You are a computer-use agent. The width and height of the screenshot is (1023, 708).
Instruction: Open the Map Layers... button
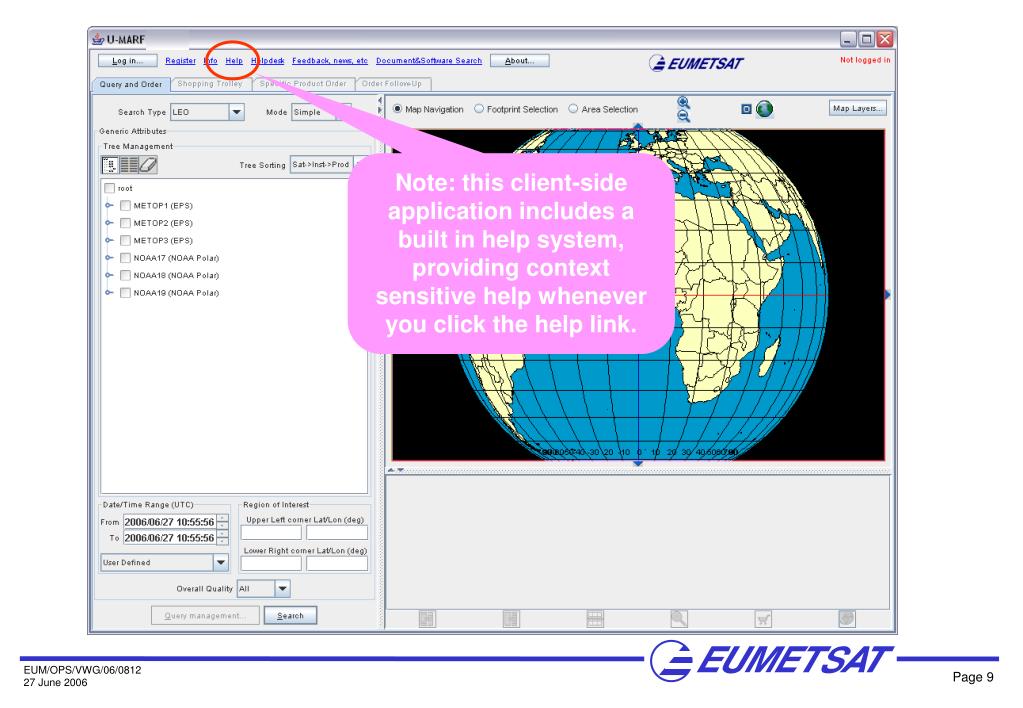click(x=857, y=108)
